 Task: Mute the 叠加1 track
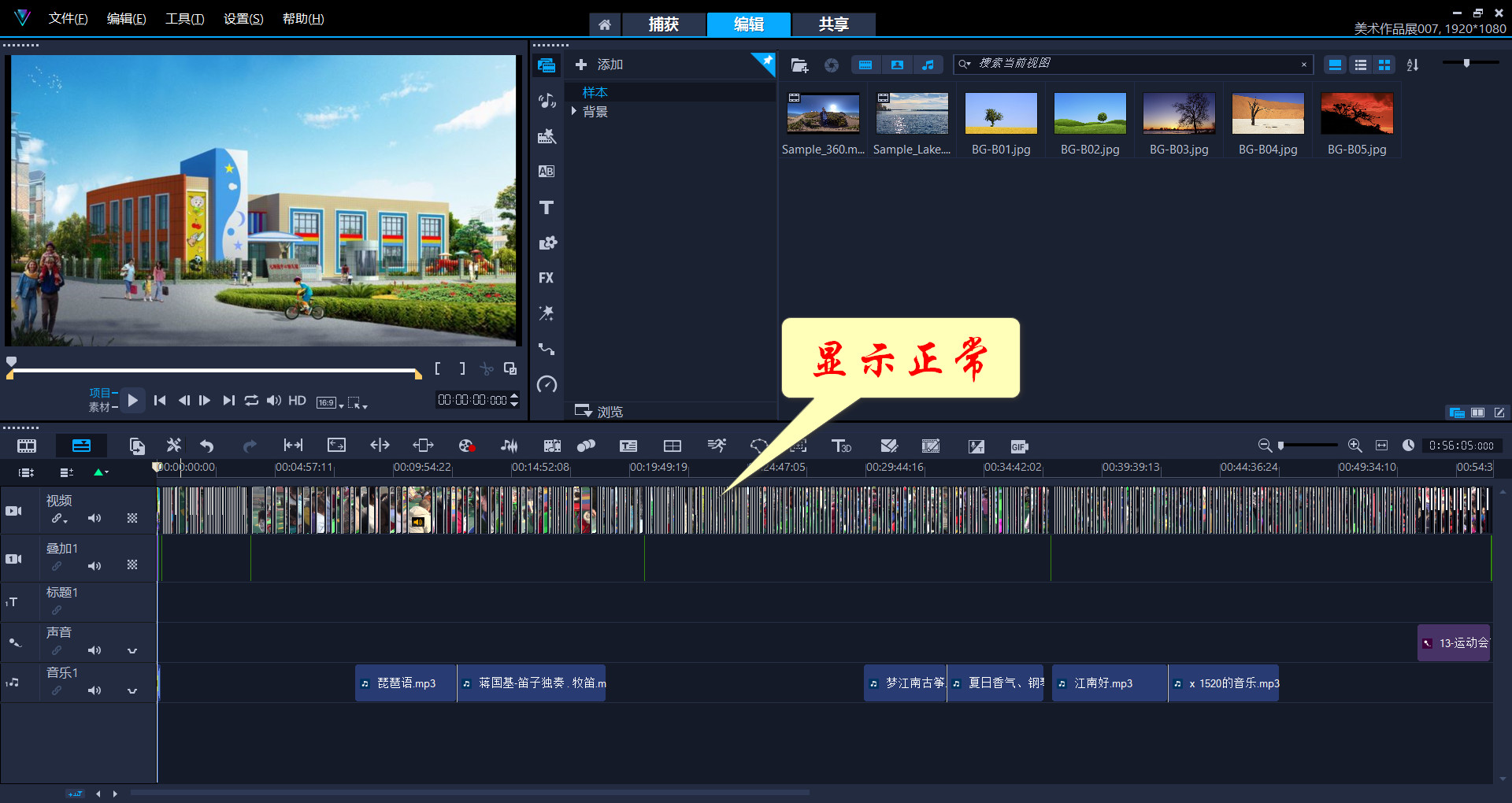[x=94, y=566]
